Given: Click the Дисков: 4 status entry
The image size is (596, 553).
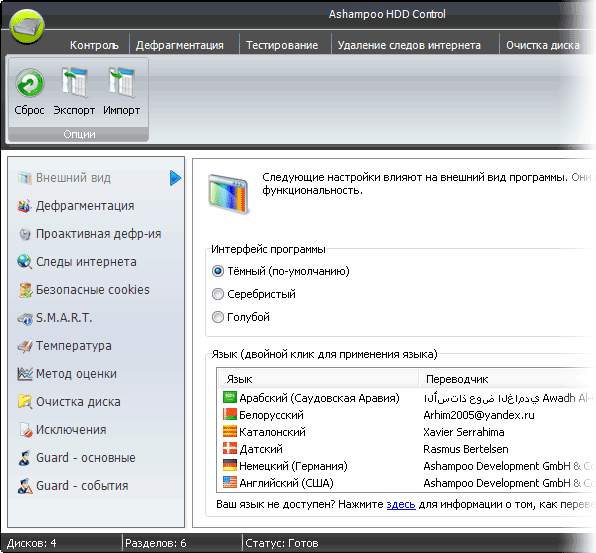Looking at the screenshot, I should click(32, 543).
